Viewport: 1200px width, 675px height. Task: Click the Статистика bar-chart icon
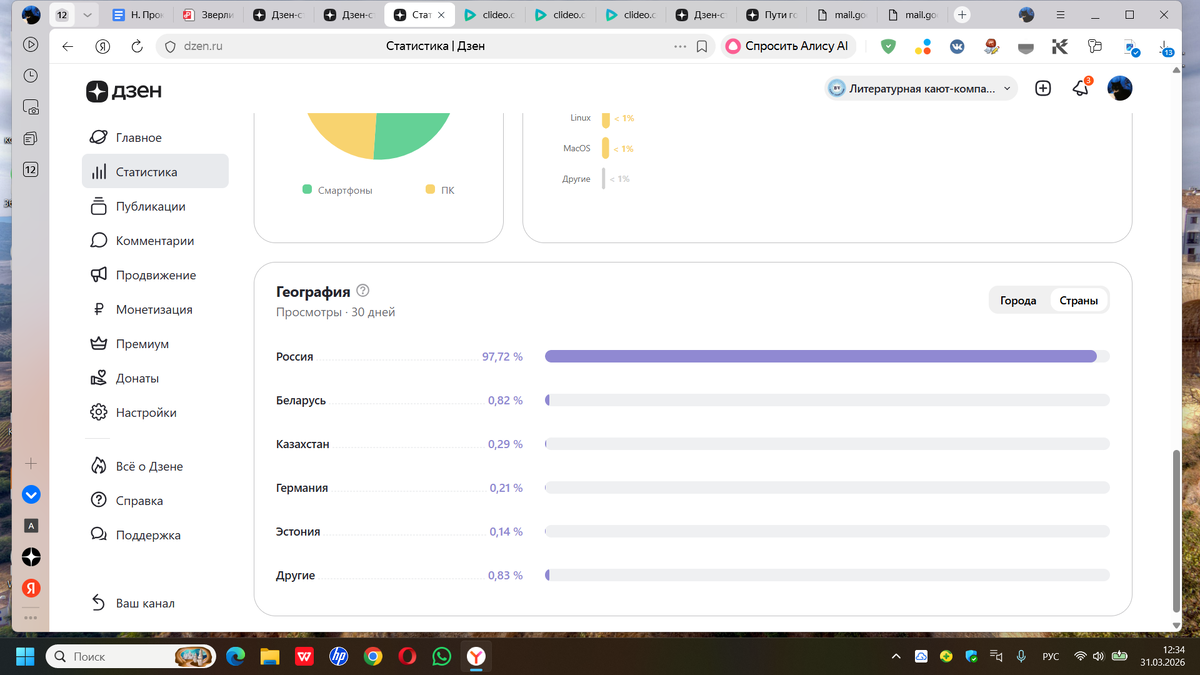[x=98, y=172]
